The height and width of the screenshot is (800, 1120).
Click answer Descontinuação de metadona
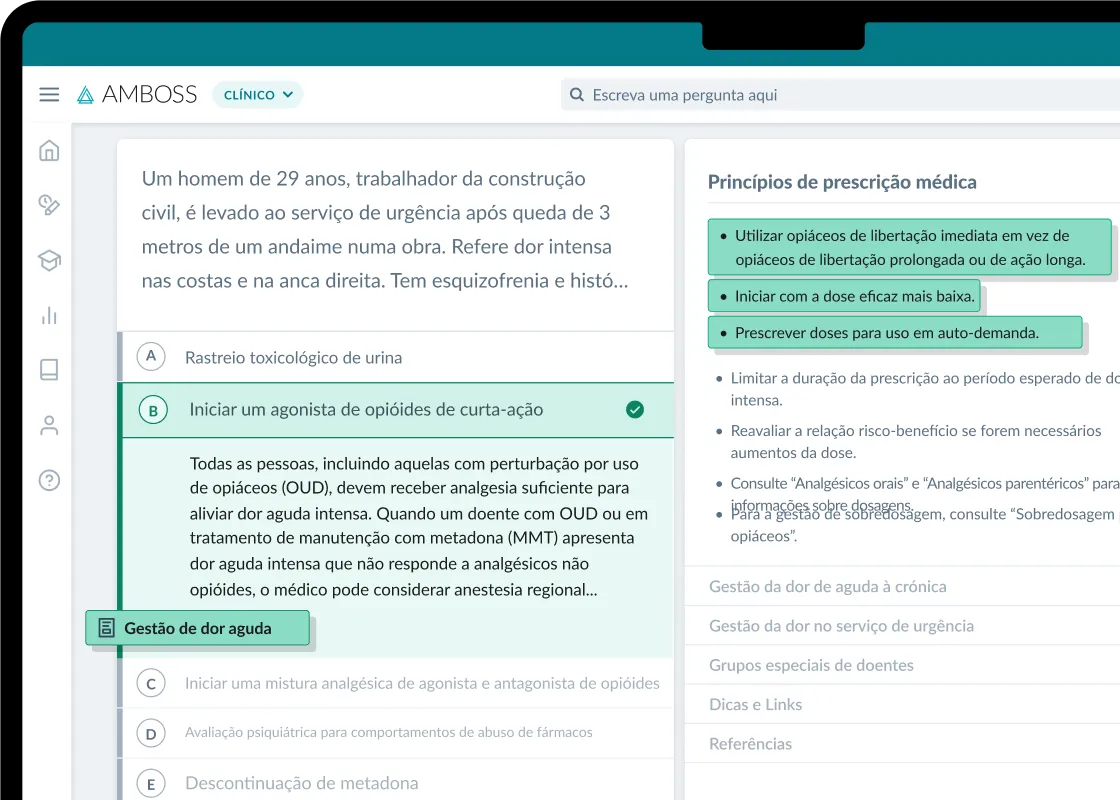(x=301, y=783)
